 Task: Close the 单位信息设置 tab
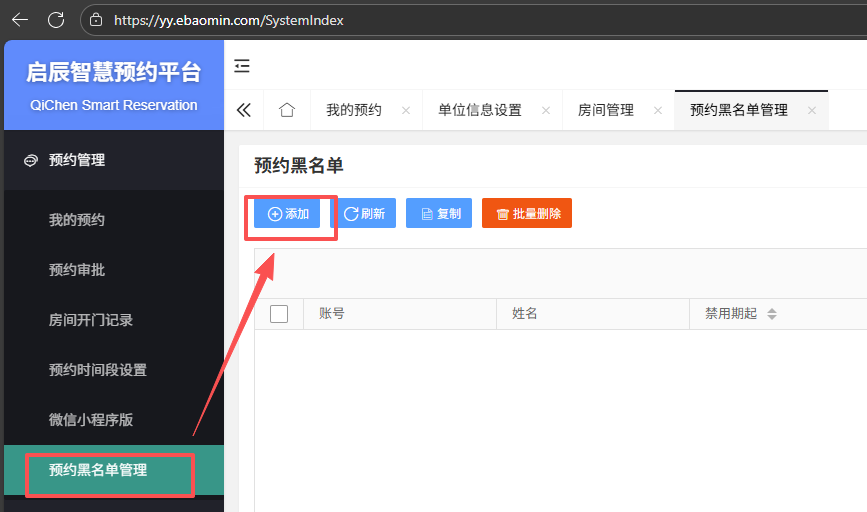pyautogui.click(x=545, y=111)
